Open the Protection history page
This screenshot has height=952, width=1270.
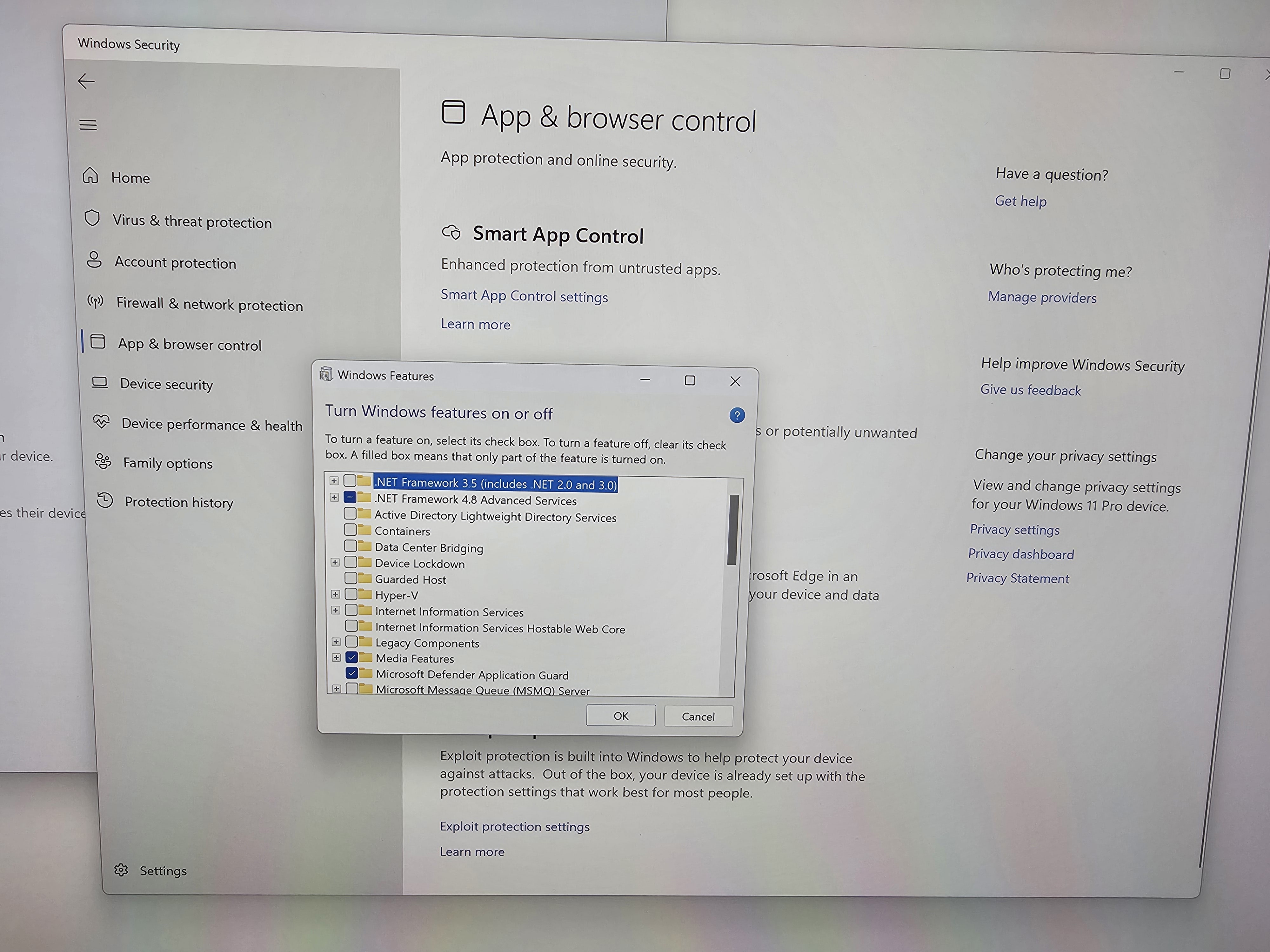(179, 502)
